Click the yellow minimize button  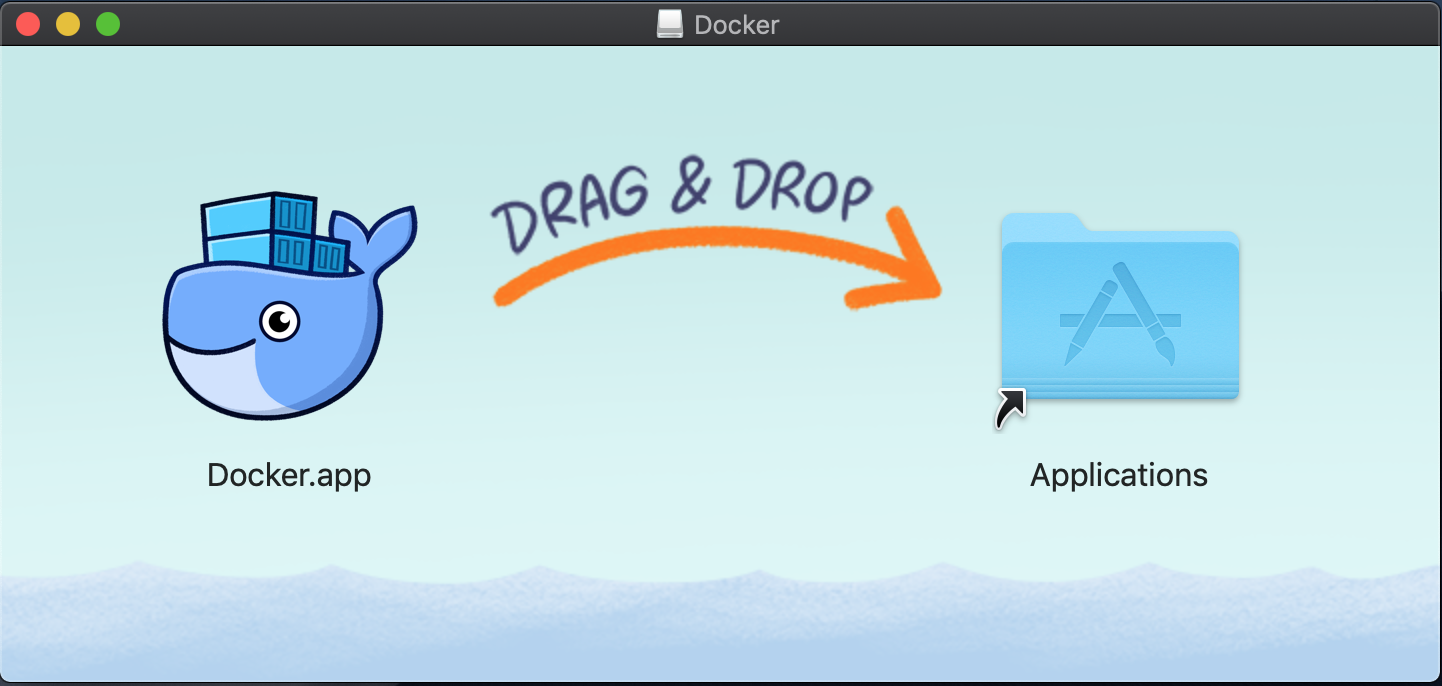point(67,23)
